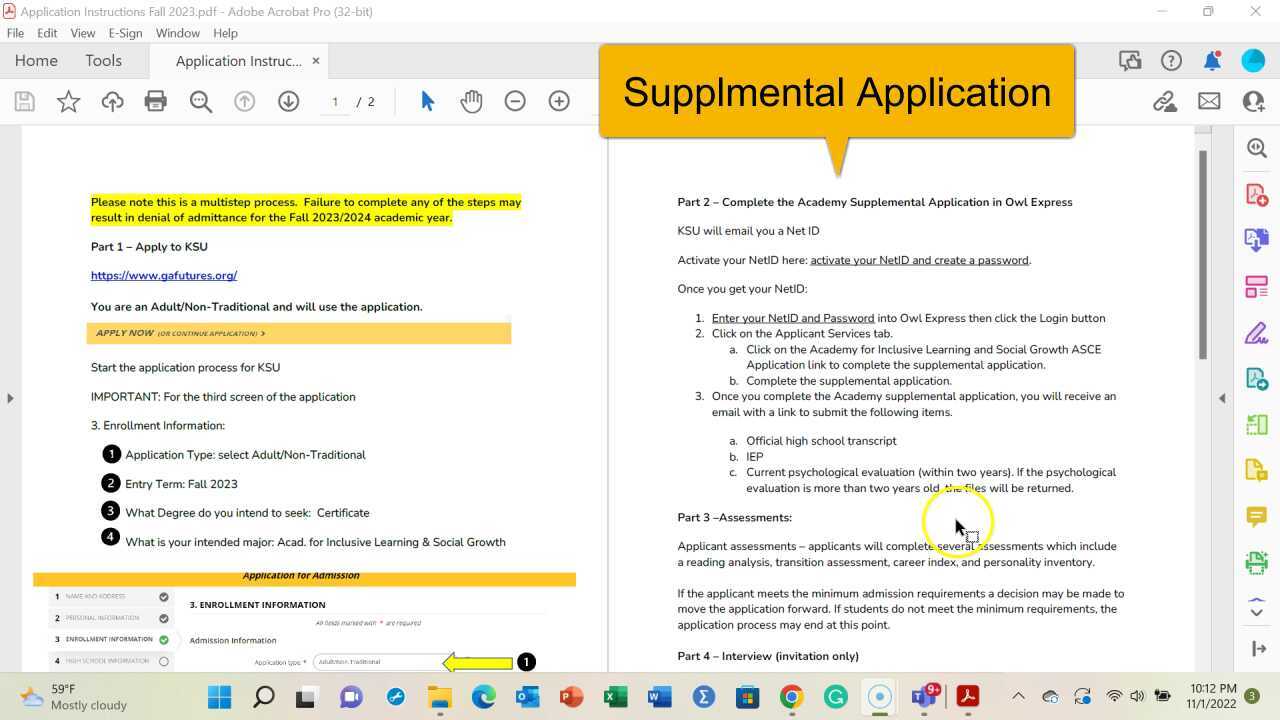
Task: Collapse the right tools pane arrow
Action: 1223,397
